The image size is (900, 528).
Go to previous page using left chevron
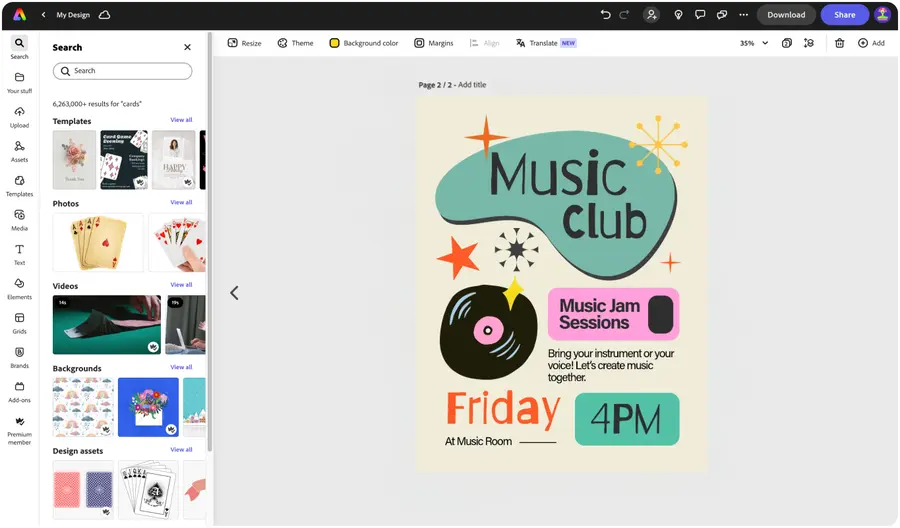(234, 293)
